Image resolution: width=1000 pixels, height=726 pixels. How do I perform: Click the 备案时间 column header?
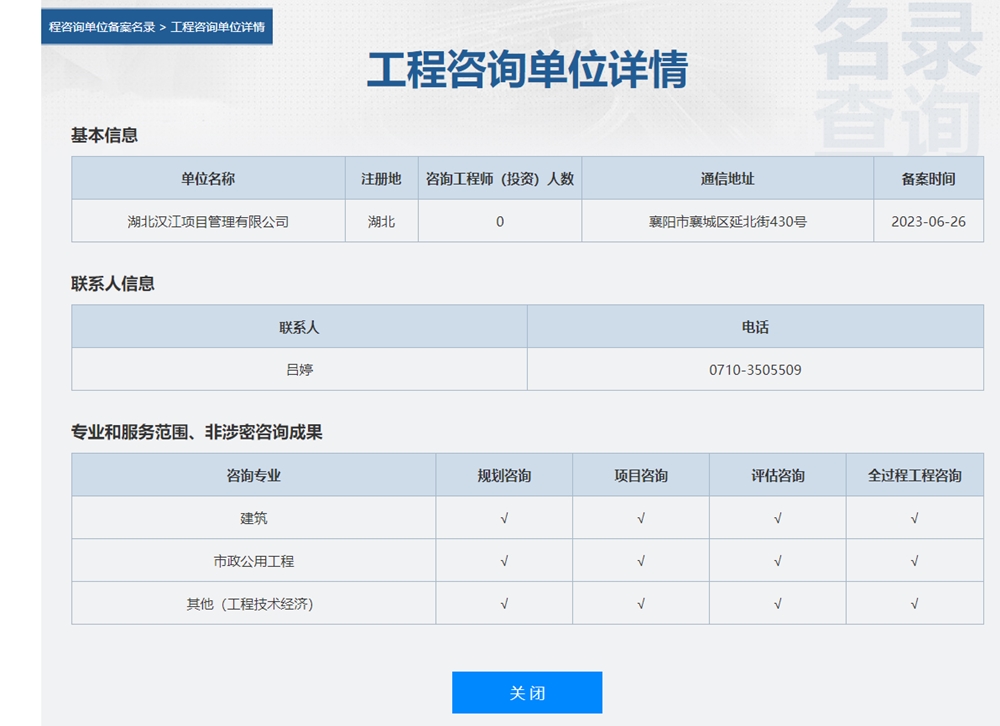pos(929,179)
